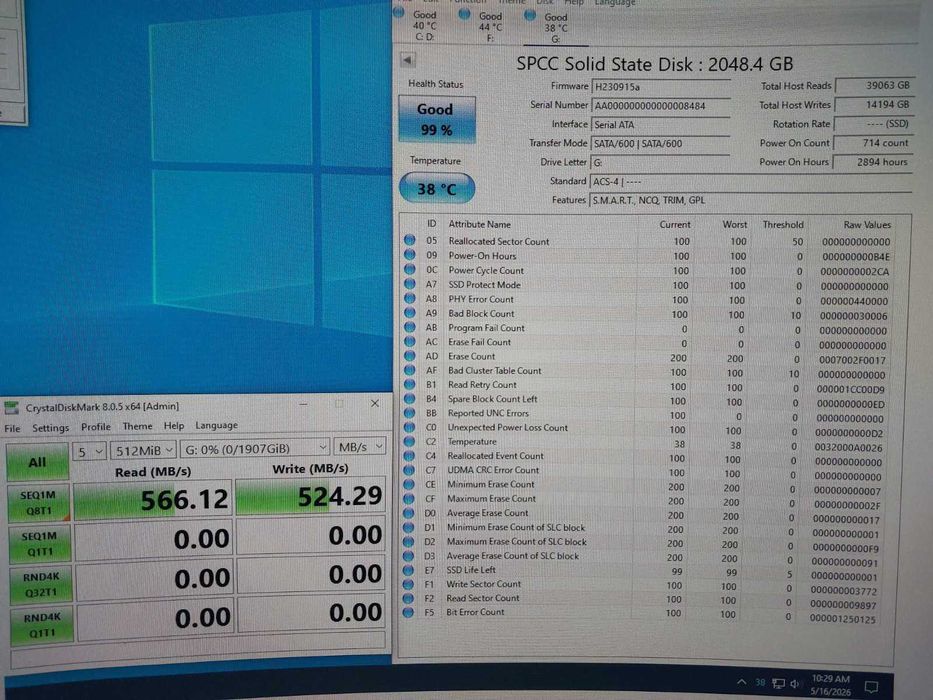This screenshot has height=700, width=933.
Task: Start the RND4K Q32T1 test
Action: tap(41, 584)
